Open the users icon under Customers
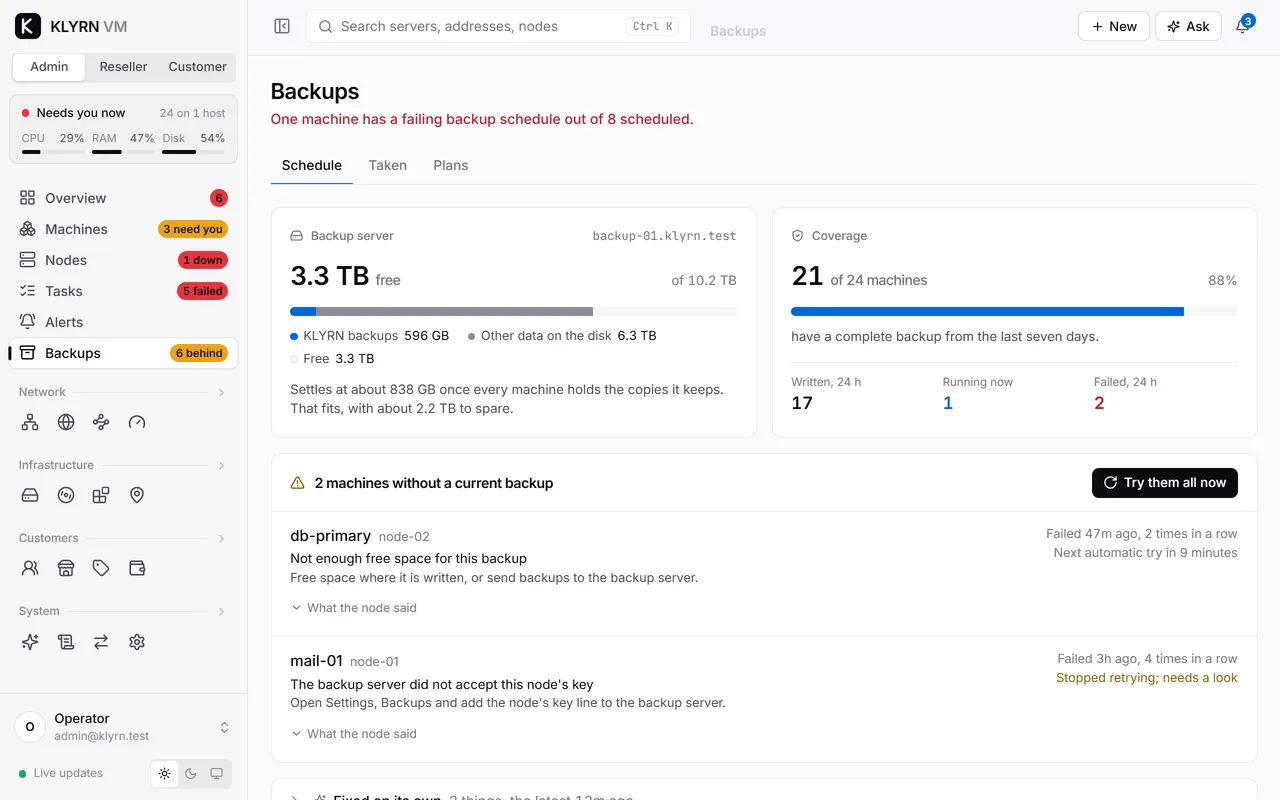The width and height of the screenshot is (1280, 800). coord(30,568)
